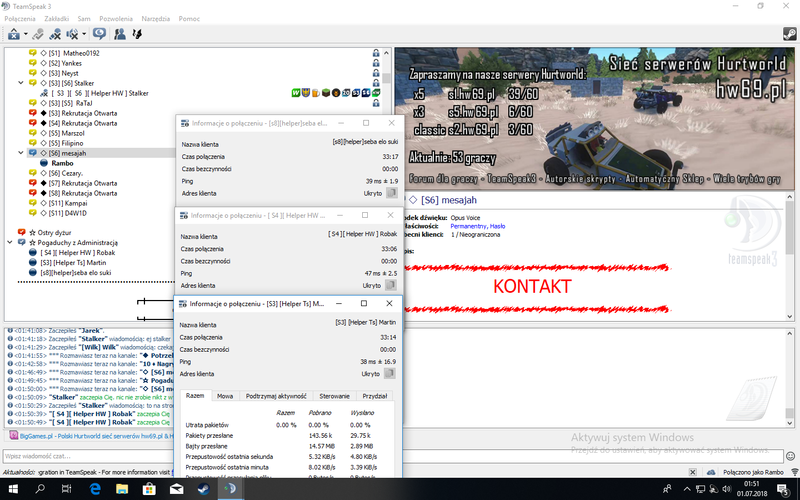The height and width of the screenshot is (500, 800).
Task: Select channel [S5] Marszol
Action: point(66,133)
